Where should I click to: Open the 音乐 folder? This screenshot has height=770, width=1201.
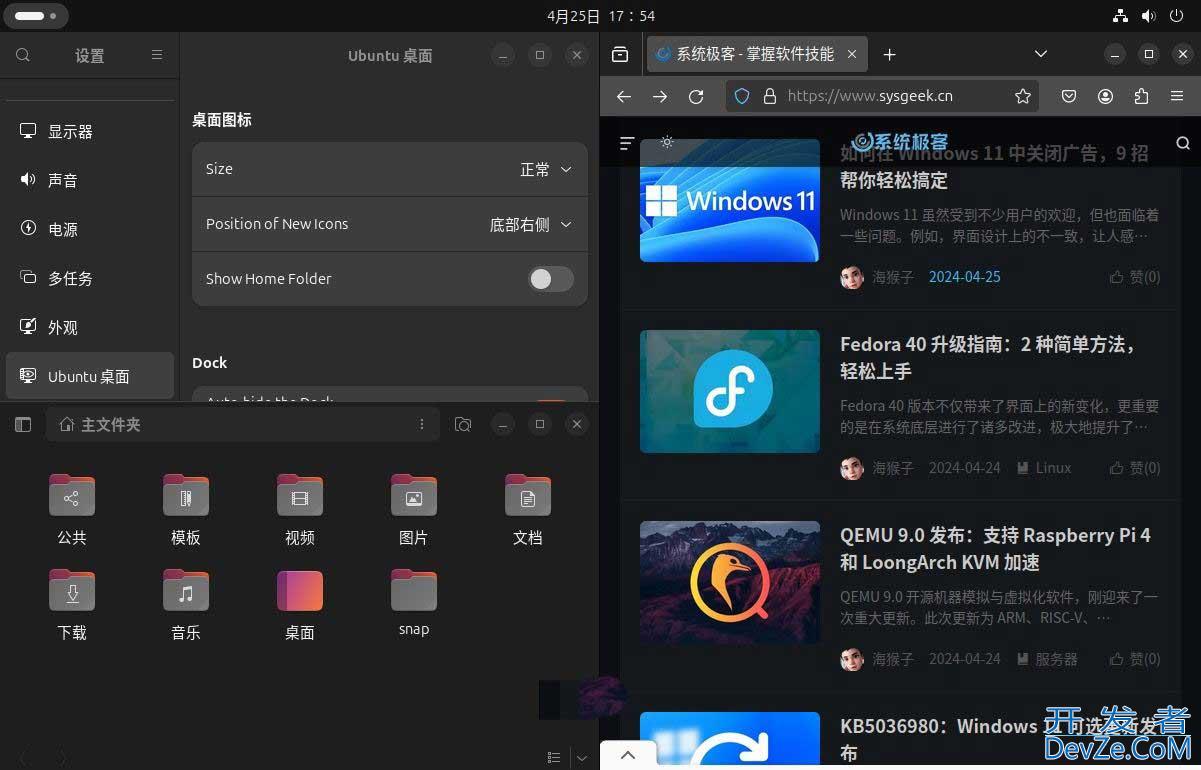coord(186,605)
